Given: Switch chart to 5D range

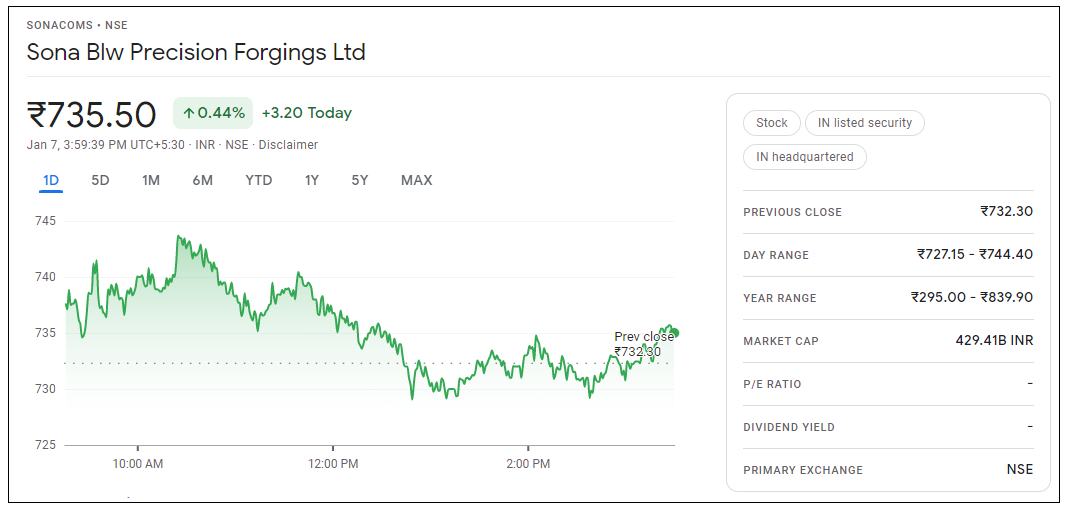Looking at the screenshot, I should [101, 180].
